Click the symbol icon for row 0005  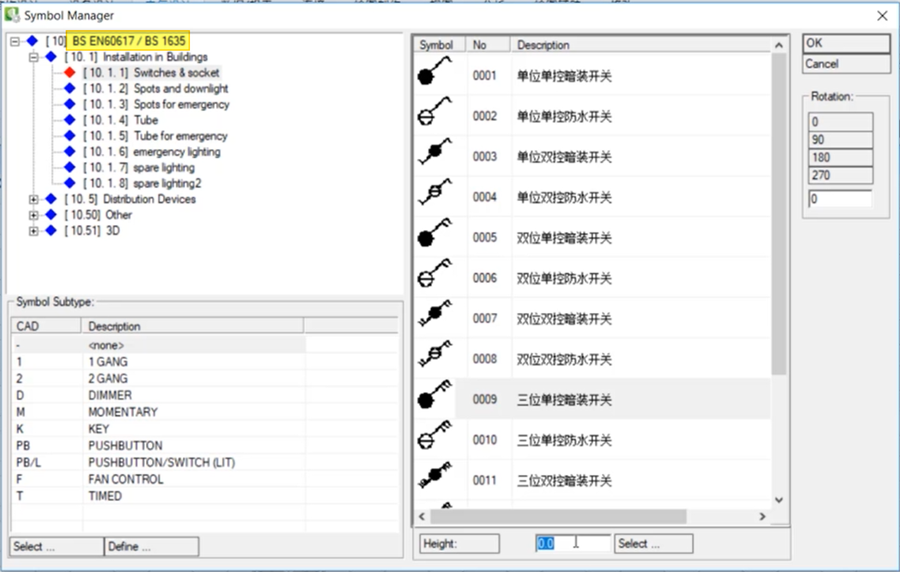tap(435, 233)
